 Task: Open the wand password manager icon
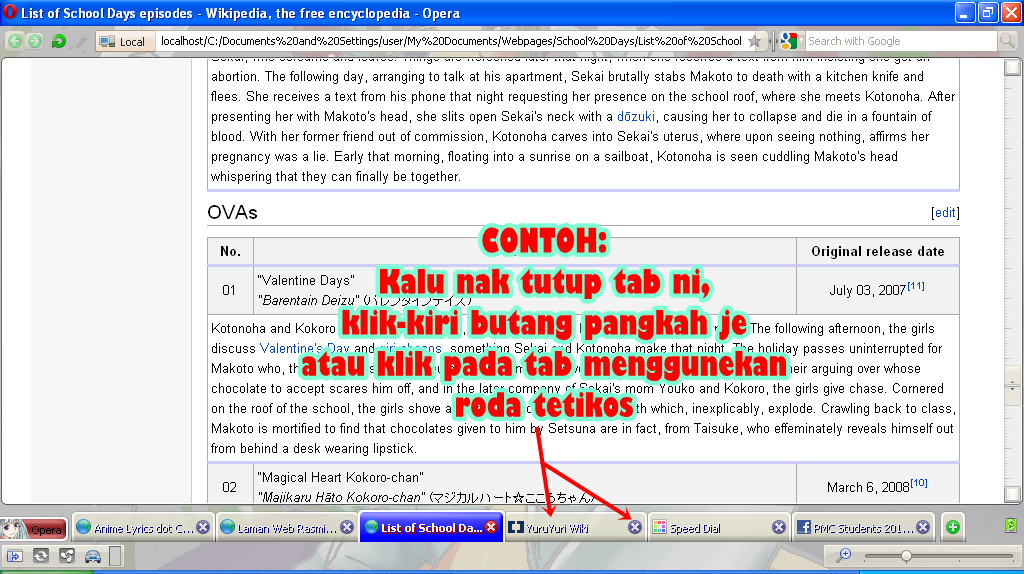pyautogui.click(x=82, y=42)
